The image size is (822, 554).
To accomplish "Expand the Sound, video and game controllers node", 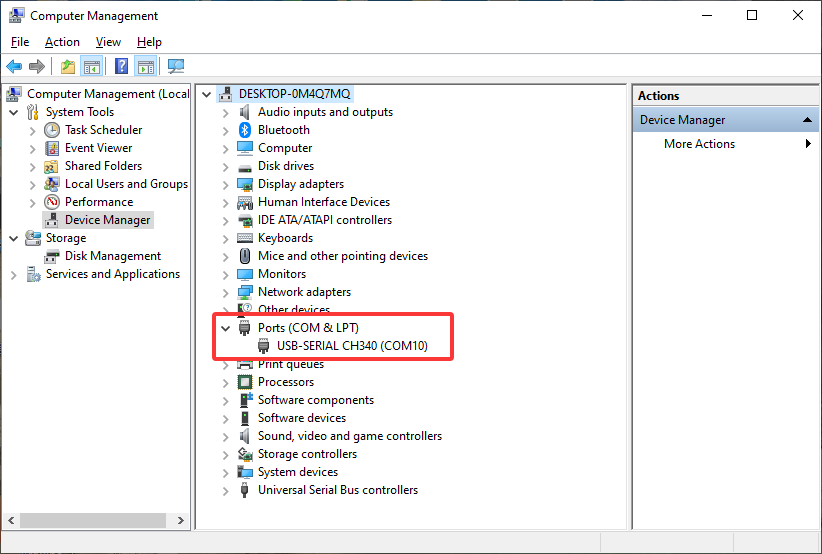I will 225,437.
